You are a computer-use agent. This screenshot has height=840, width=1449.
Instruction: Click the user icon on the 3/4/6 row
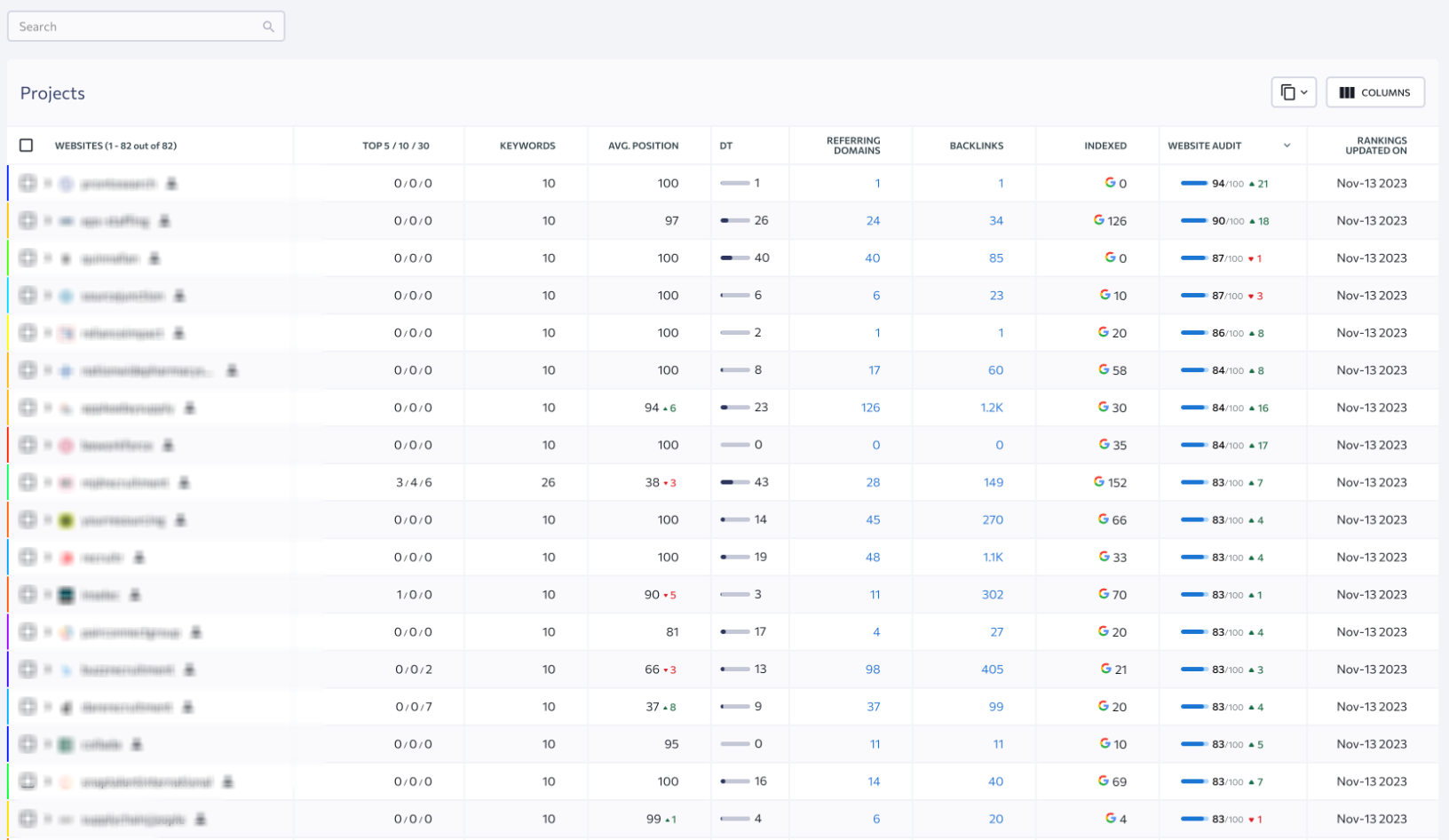tap(184, 482)
